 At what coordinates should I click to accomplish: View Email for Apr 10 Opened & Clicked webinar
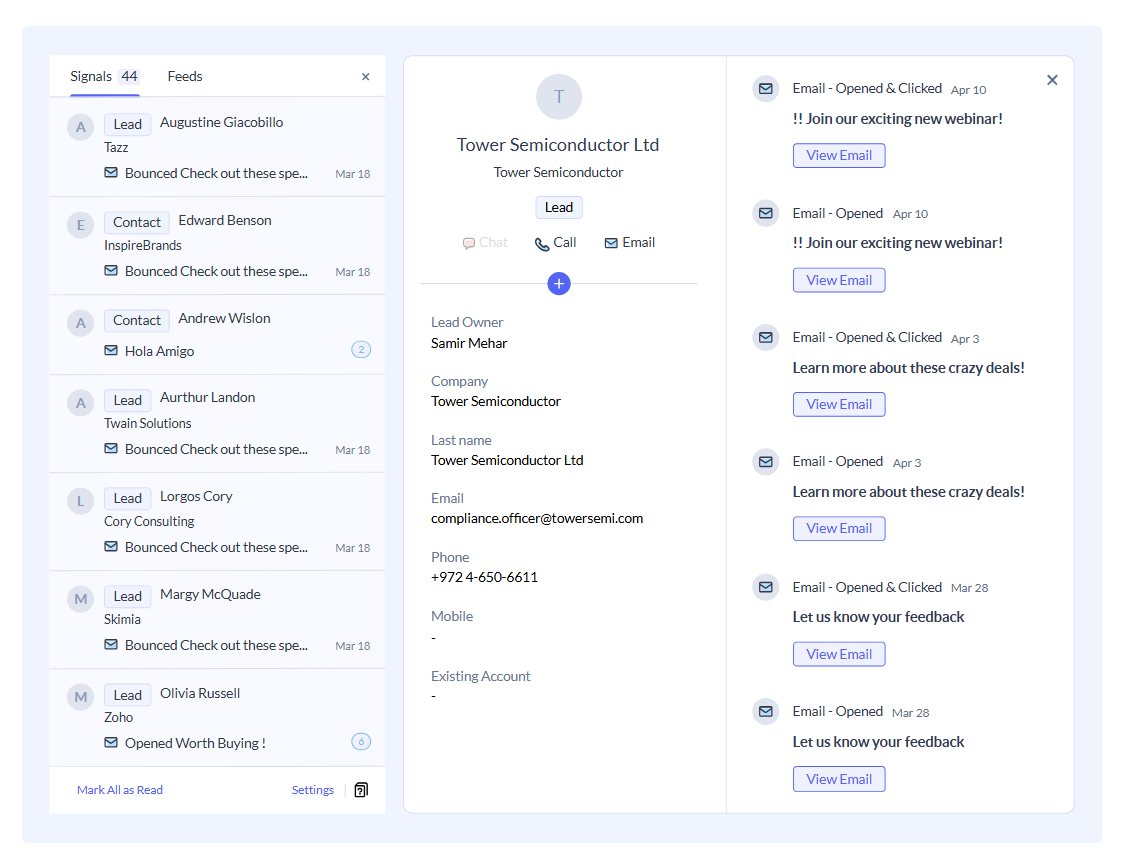tap(839, 156)
